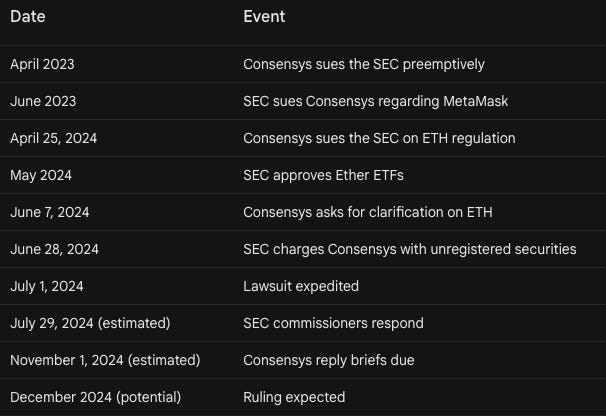Viewport: 606px width, 416px height.
Task: Click 'SEC charges Consensys with unregistered securities'
Action: (x=410, y=249)
